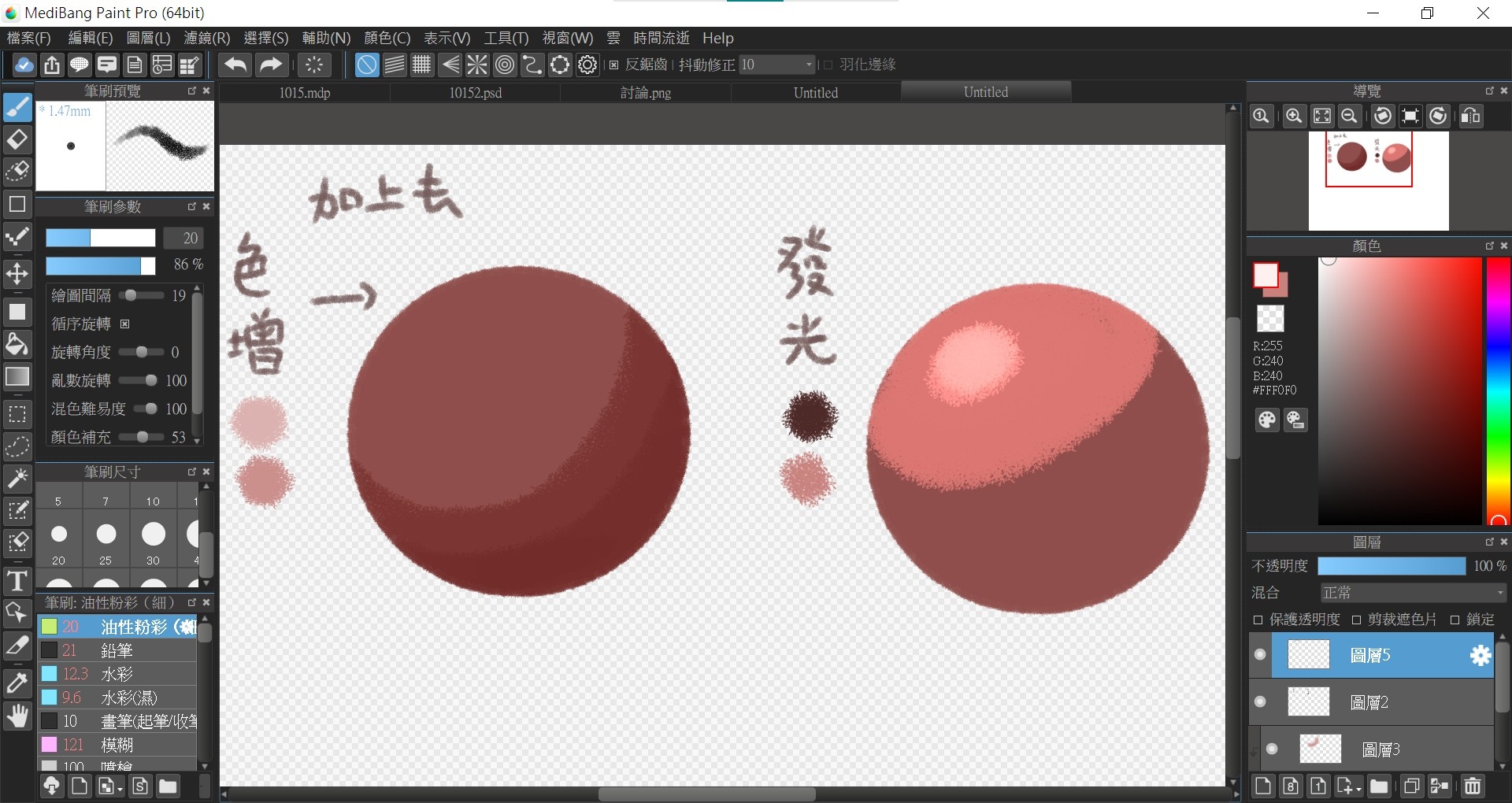The image size is (1512, 803).
Task: Zoom out using navigator magnifier minus
Action: coord(1350,117)
